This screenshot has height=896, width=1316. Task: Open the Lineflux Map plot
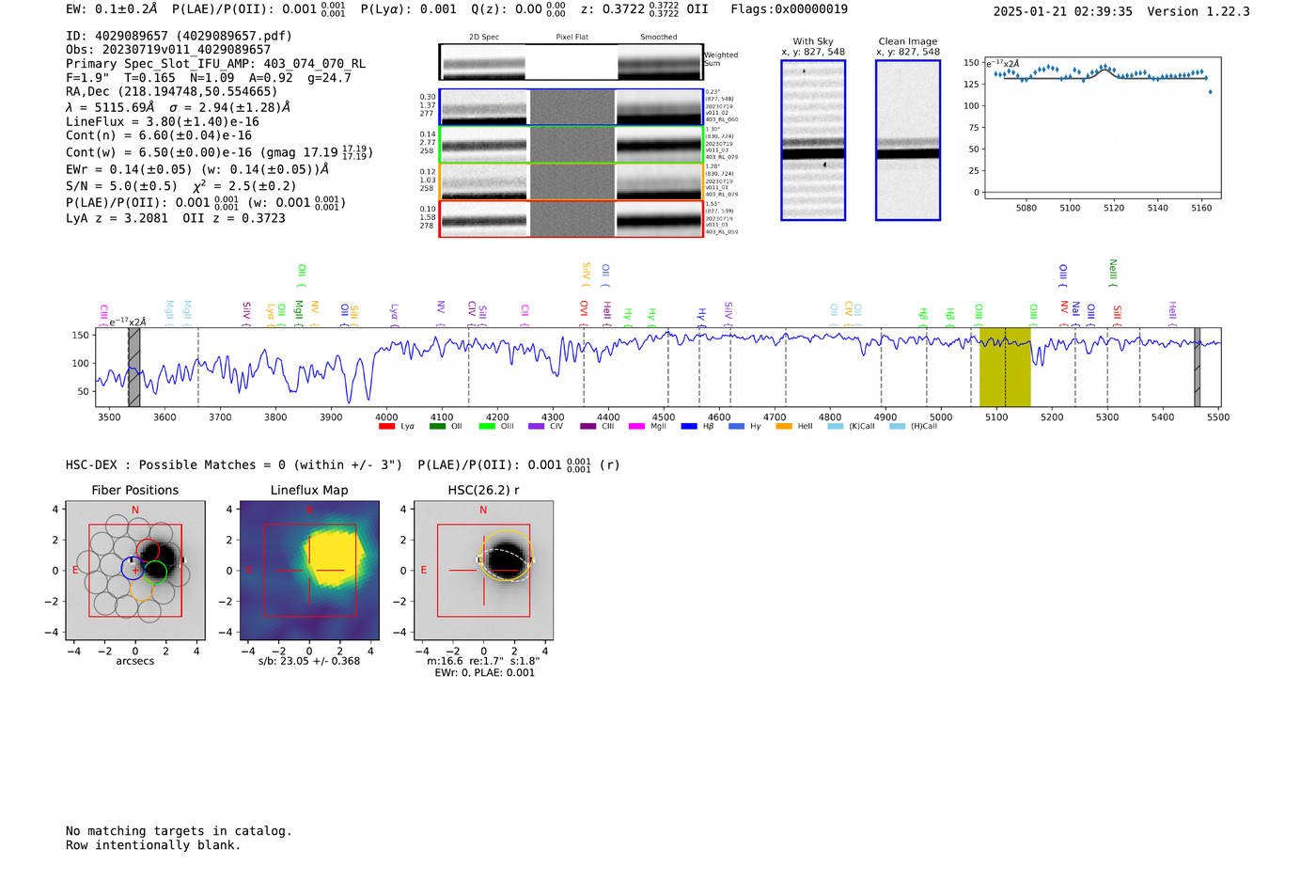tap(309, 570)
